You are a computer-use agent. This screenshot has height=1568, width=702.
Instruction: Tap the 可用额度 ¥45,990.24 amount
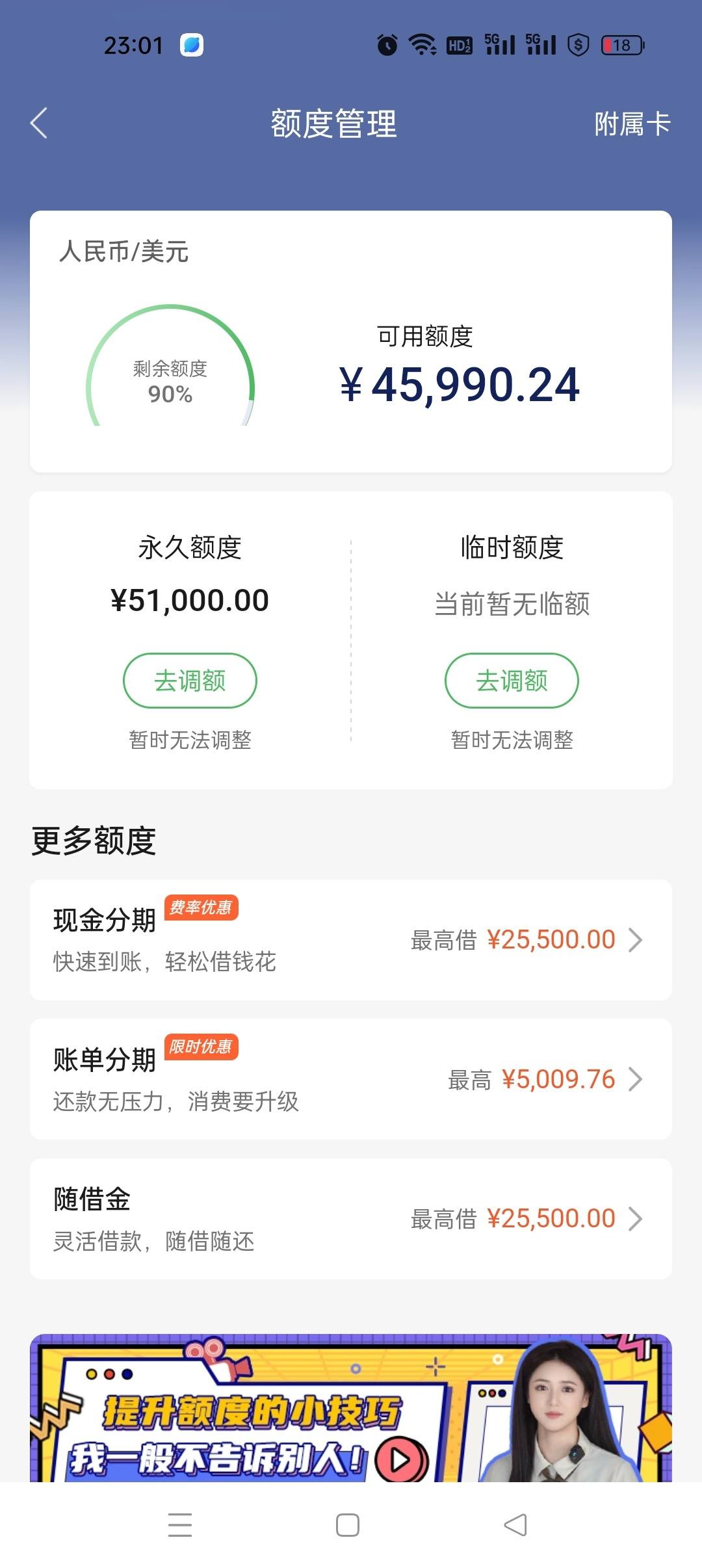click(460, 385)
